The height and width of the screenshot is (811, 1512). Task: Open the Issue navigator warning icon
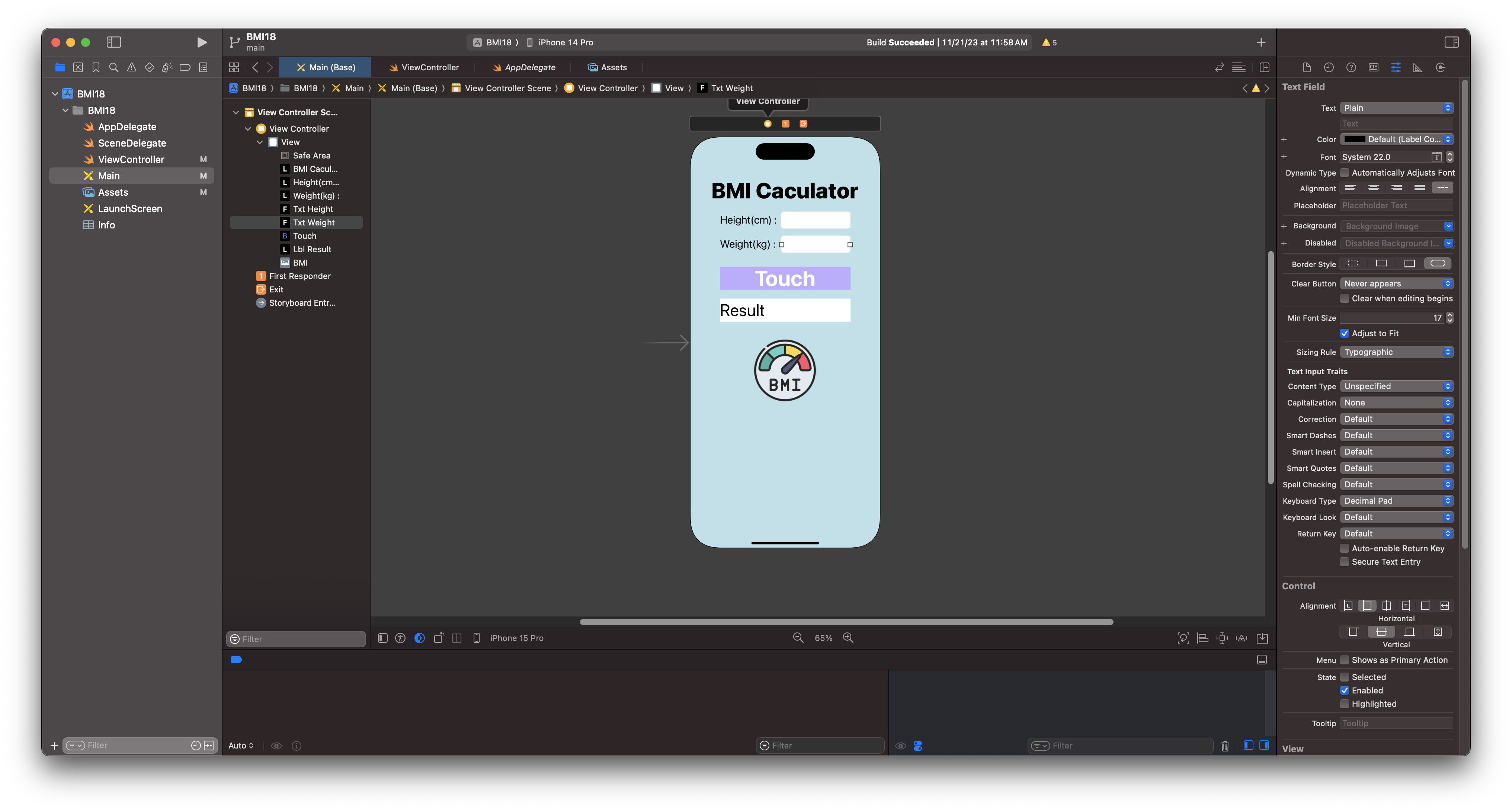(x=131, y=67)
